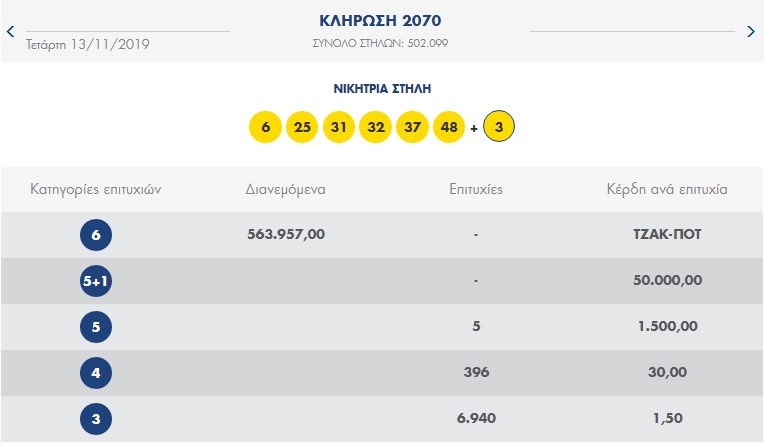Click the Κέρδη ανά επιτυχία column header
Viewport: 764px width, 444px height.
667,189
